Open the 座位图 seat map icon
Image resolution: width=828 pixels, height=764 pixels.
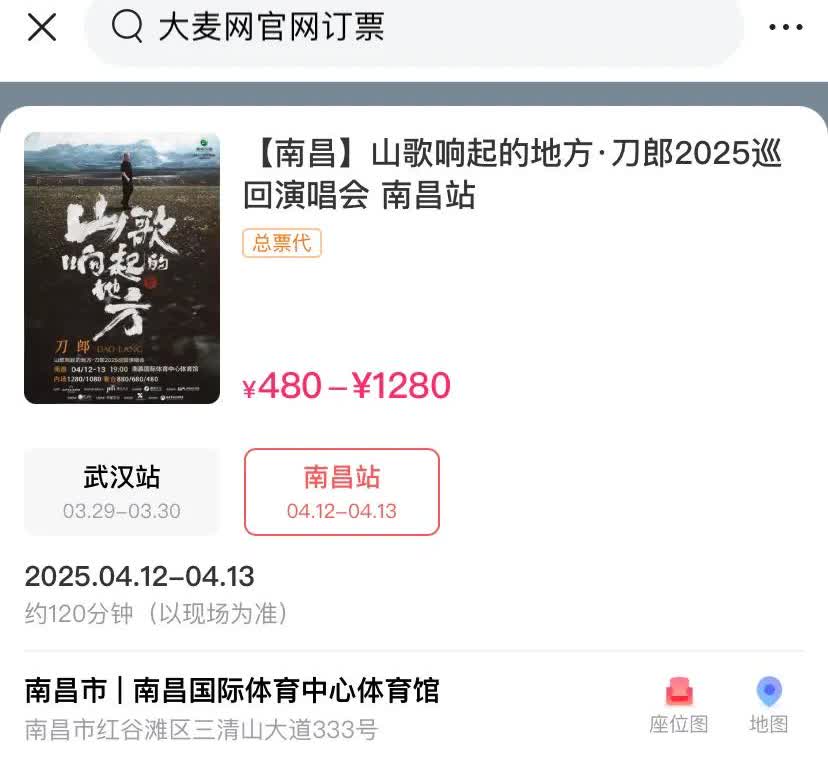tap(679, 691)
